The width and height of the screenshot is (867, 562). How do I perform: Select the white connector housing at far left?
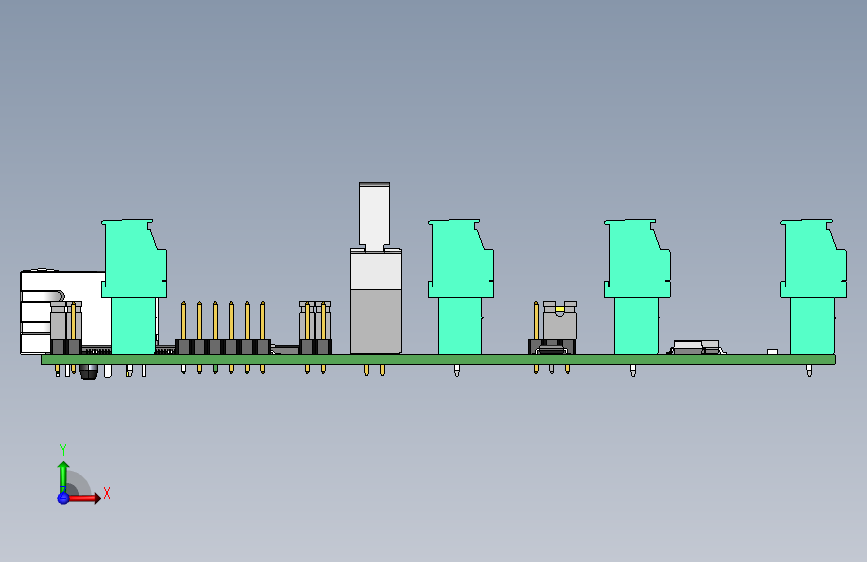(x=64, y=311)
